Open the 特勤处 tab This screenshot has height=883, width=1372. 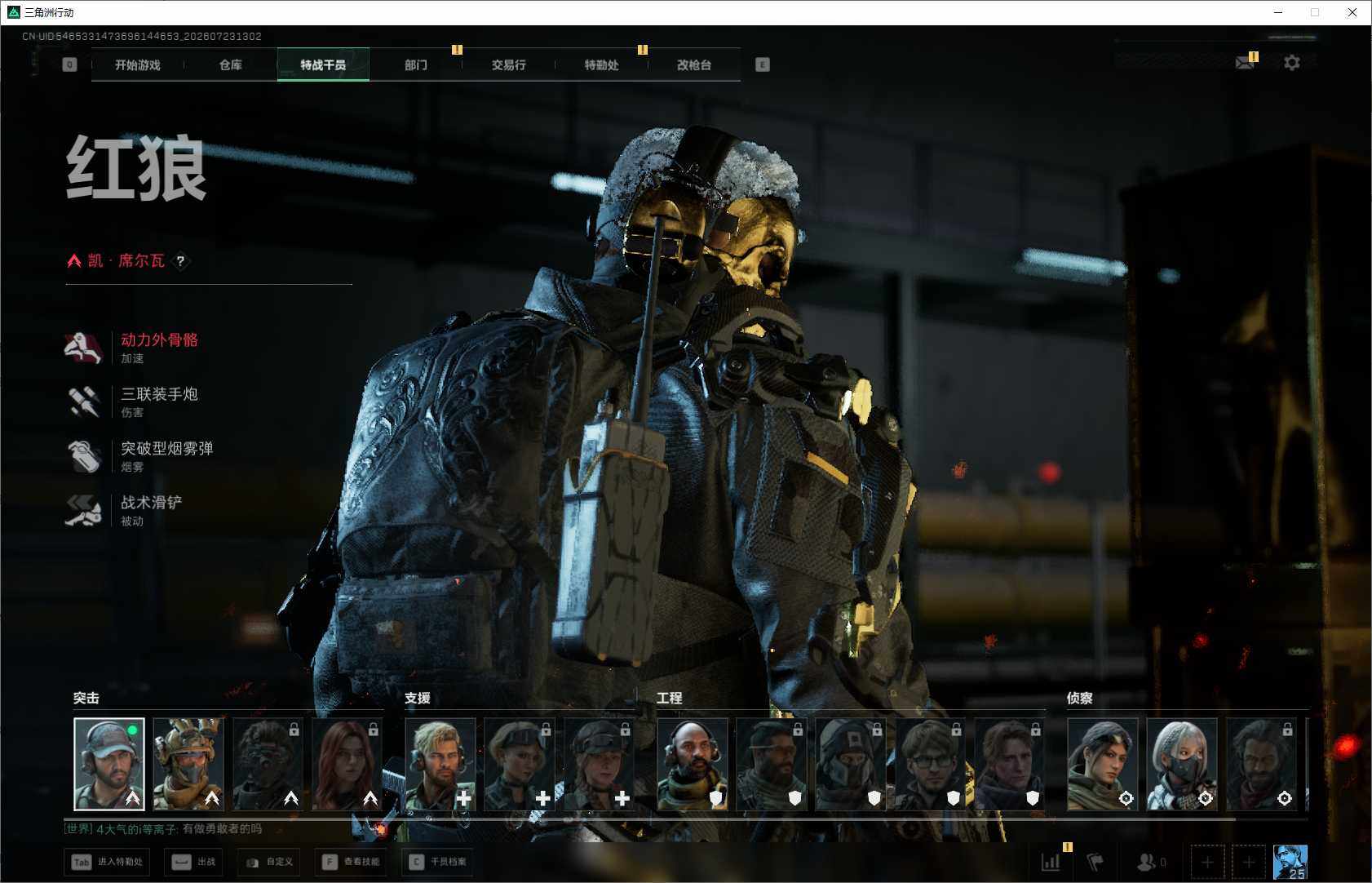(602, 64)
